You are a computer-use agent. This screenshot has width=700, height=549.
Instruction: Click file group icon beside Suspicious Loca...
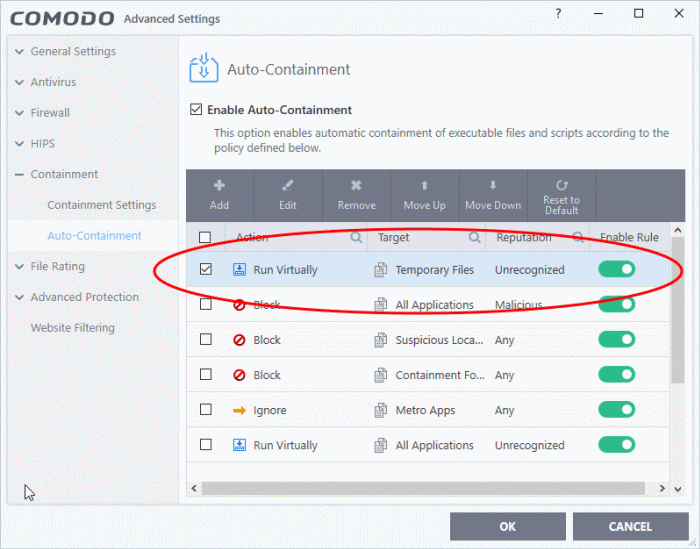[380, 340]
